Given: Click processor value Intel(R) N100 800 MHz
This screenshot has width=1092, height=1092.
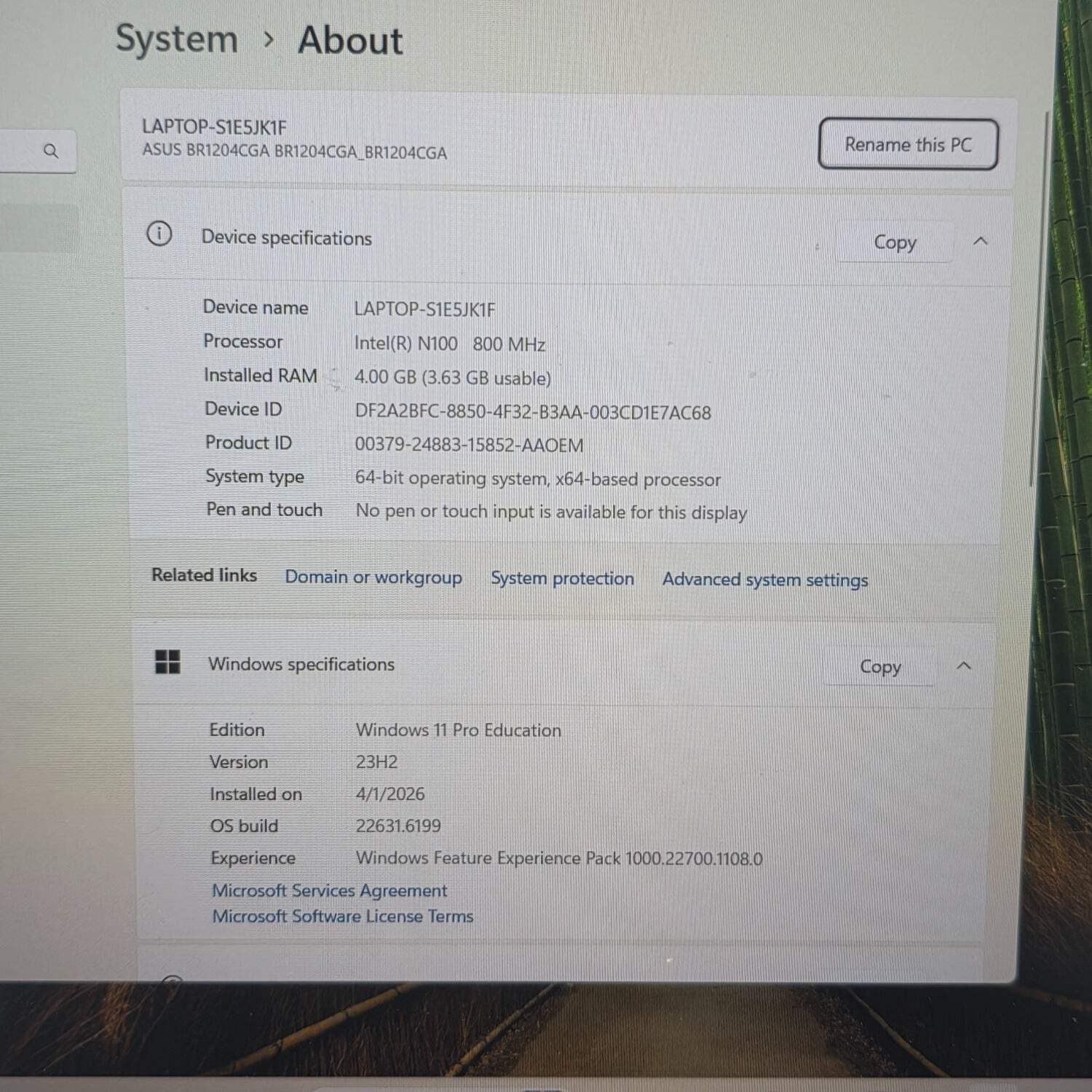Looking at the screenshot, I should tap(450, 344).
